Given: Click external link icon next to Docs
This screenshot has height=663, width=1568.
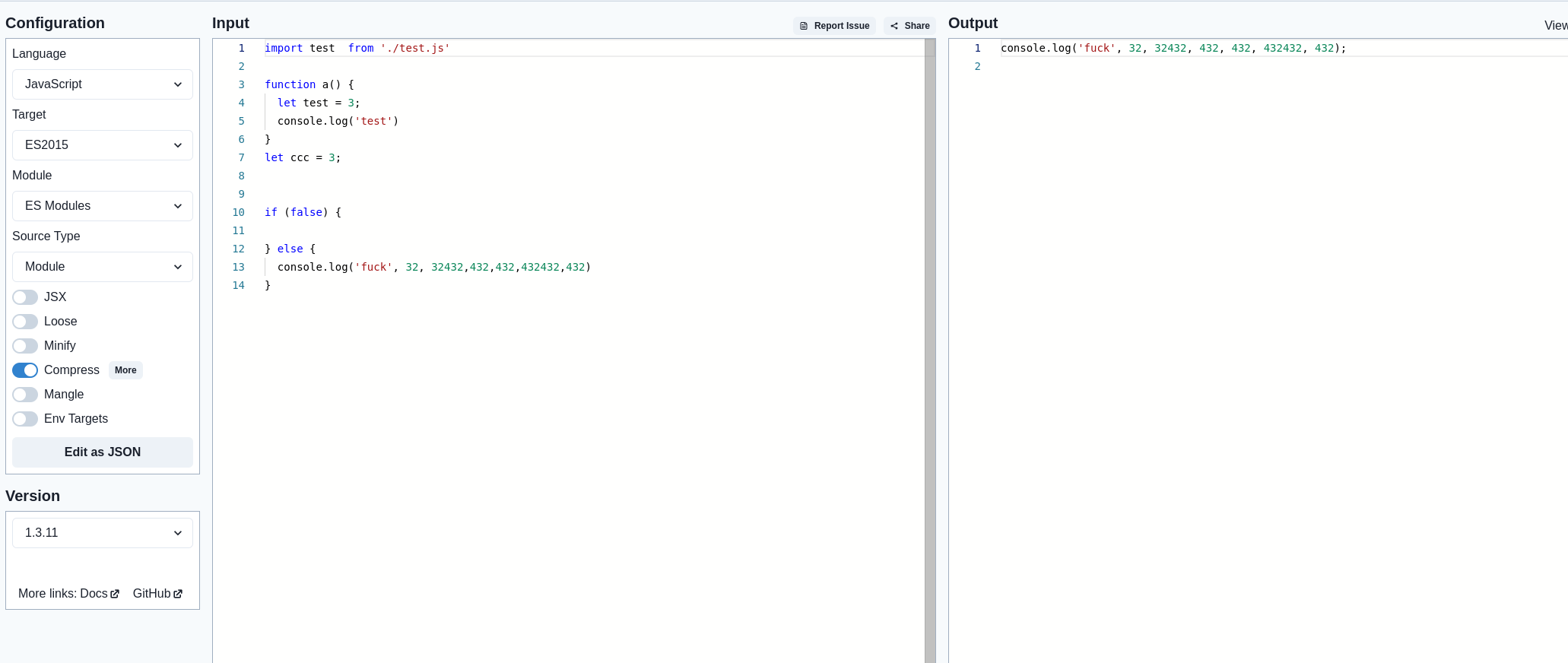Looking at the screenshot, I should [x=115, y=594].
